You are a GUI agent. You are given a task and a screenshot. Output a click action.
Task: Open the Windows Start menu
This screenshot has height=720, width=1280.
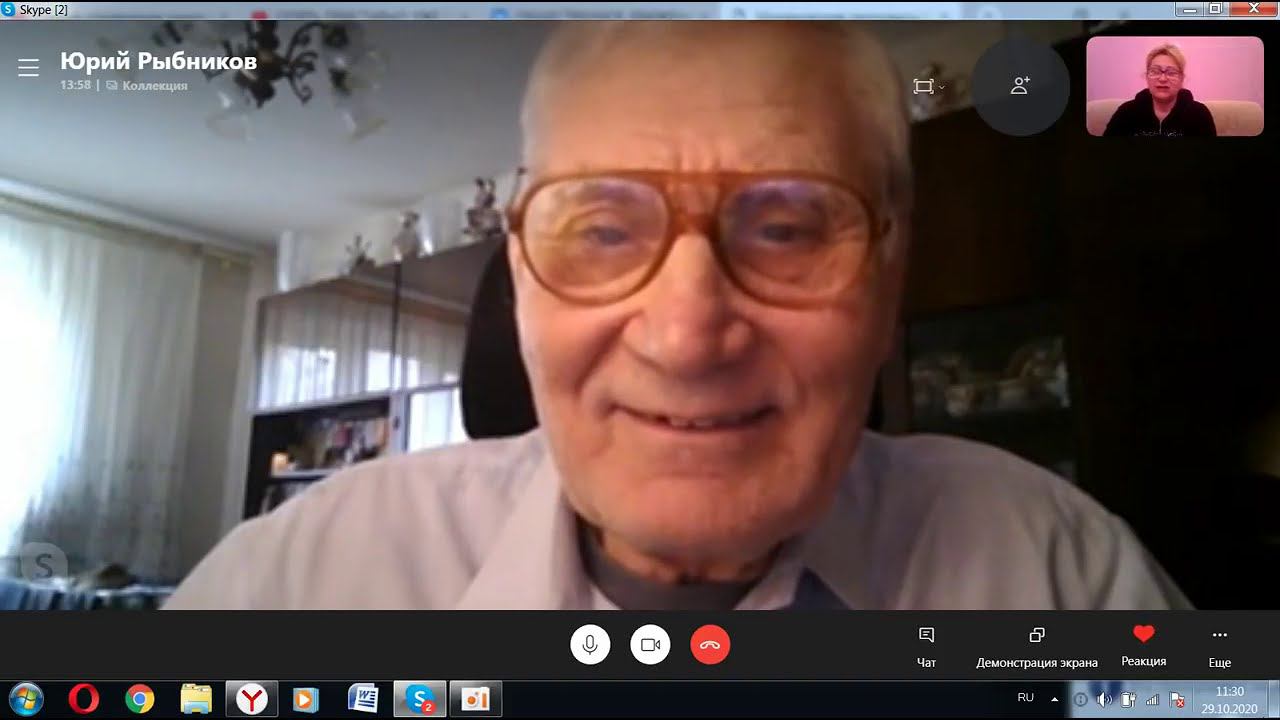tap(26, 699)
